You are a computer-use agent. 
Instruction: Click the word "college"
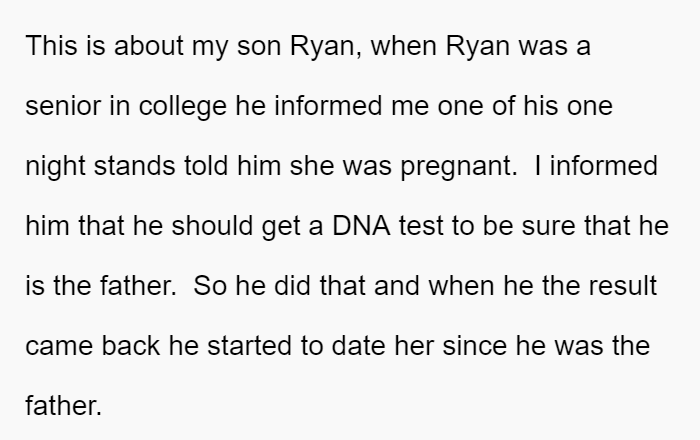pyautogui.click(x=183, y=106)
